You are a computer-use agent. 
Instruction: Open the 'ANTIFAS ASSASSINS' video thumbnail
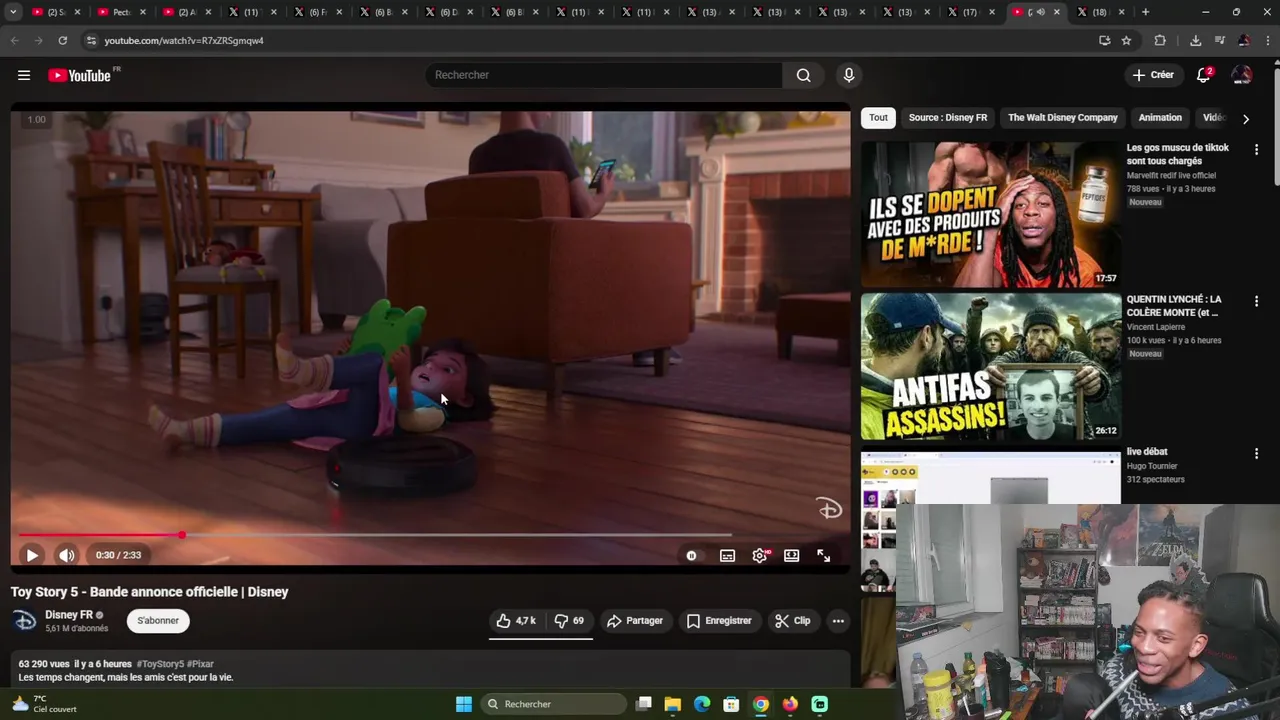tap(991, 366)
